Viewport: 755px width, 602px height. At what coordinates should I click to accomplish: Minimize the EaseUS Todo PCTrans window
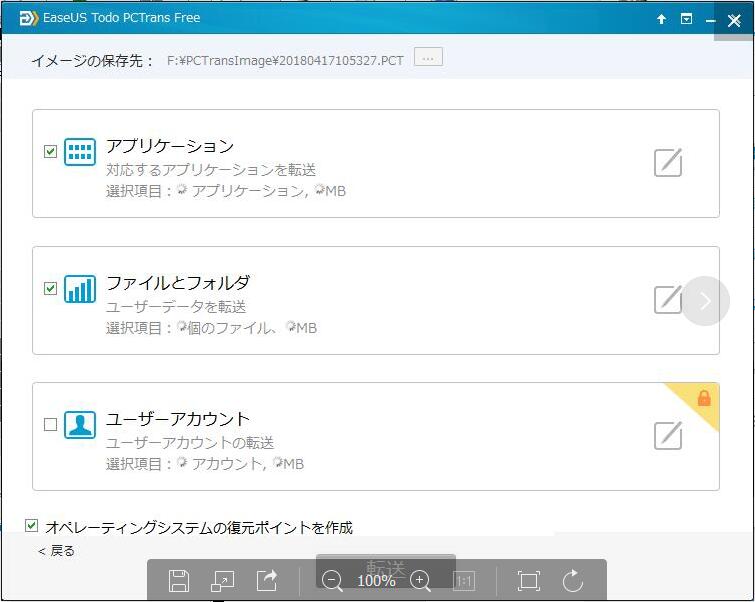(710, 20)
